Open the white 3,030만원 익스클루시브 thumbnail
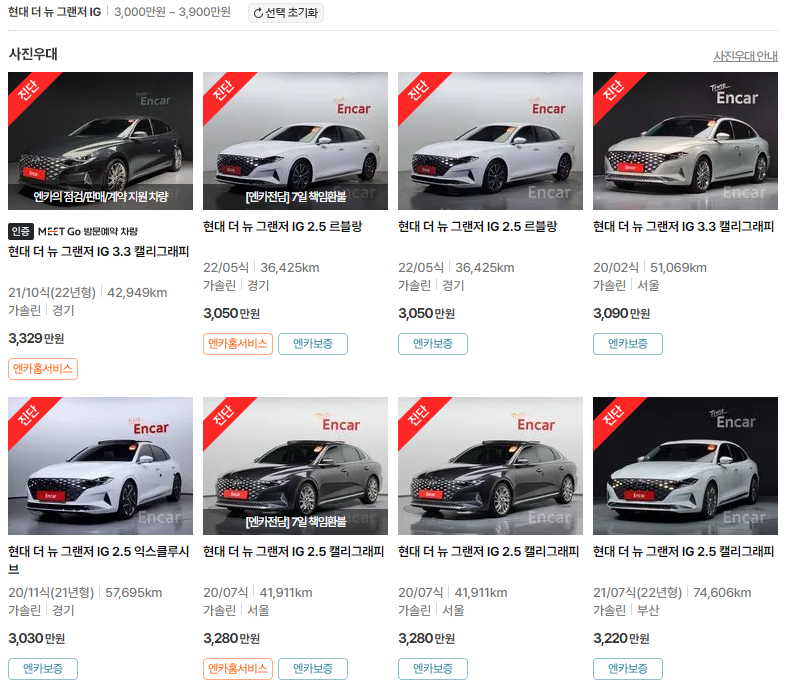The width and height of the screenshot is (791, 695). click(100, 466)
